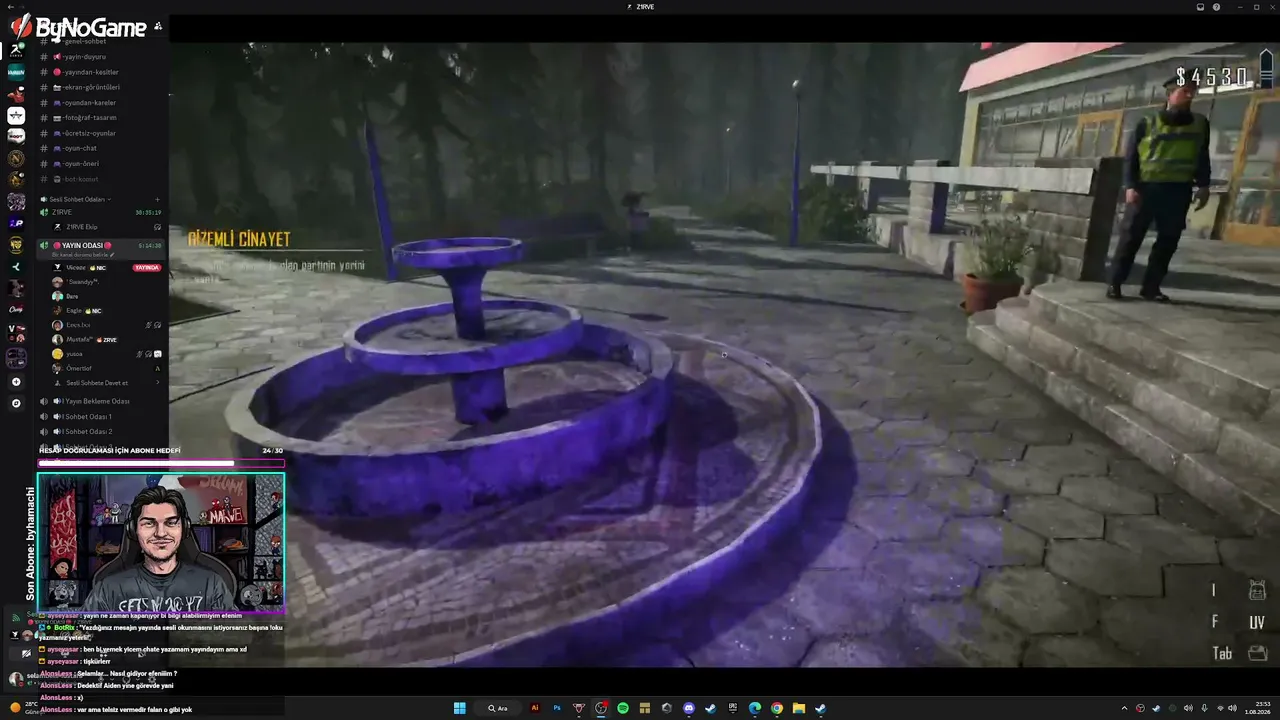Open Discord from the taskbar

tap(689, 708)
